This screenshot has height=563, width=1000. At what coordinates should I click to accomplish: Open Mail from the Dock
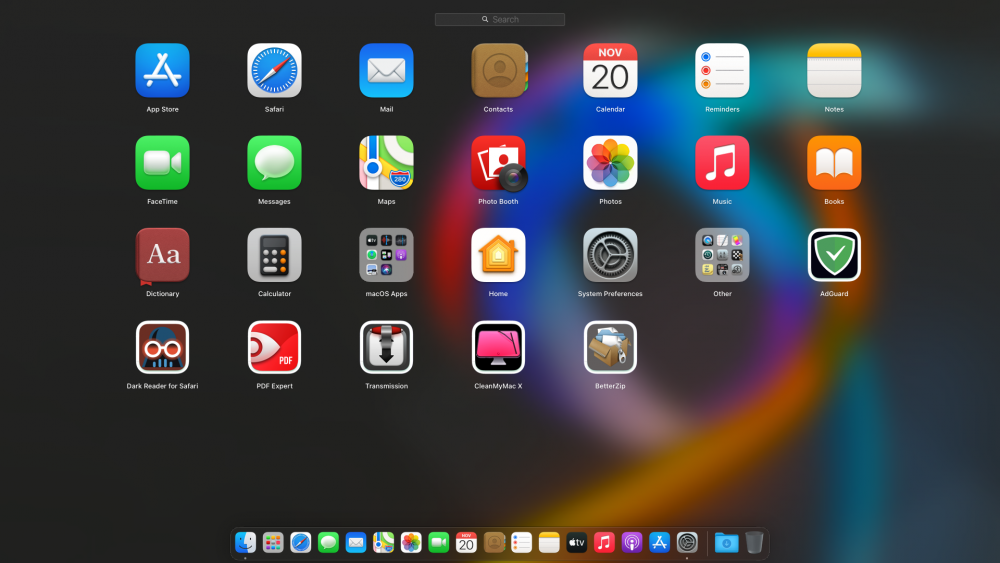tap(356, 543)
